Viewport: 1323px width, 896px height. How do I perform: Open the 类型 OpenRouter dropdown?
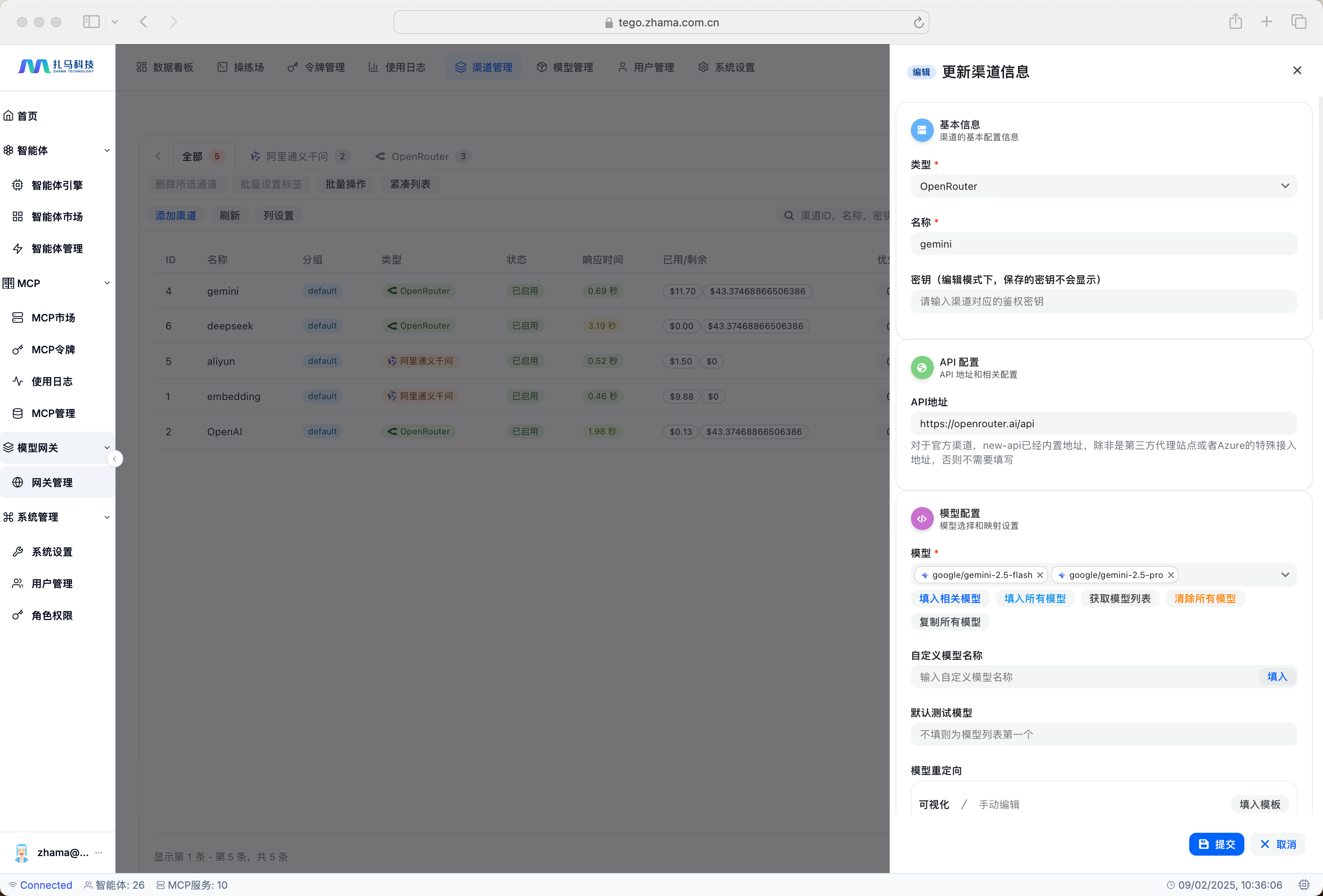1103,186
